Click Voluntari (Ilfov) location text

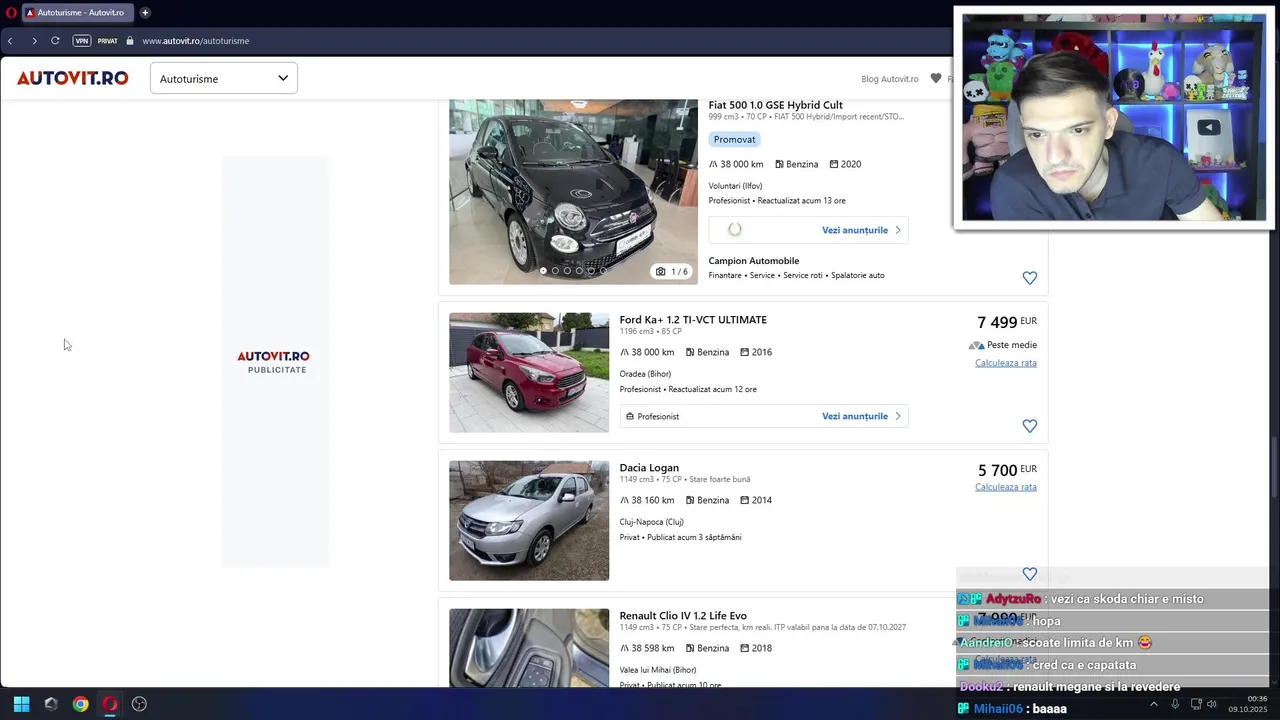735,186
